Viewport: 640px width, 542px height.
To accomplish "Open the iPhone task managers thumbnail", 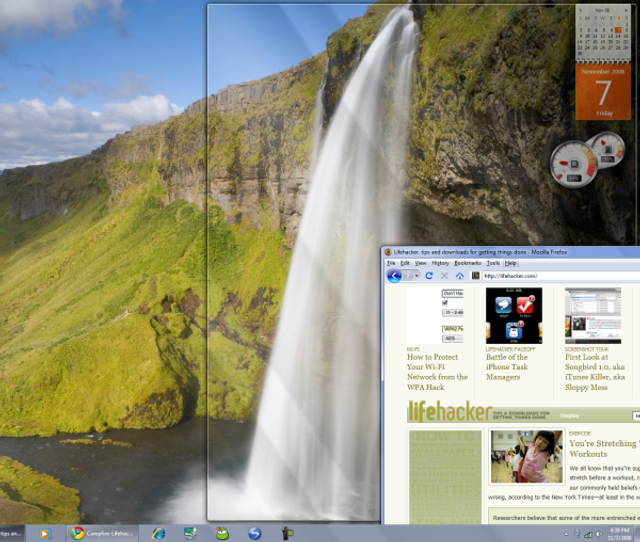I will (514, 315).
